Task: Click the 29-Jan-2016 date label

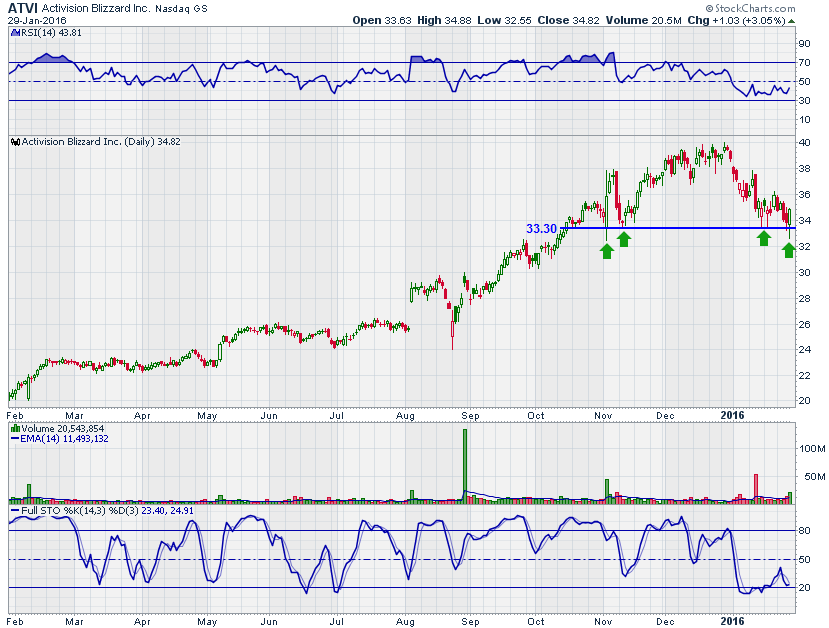Action: point(37,21)
